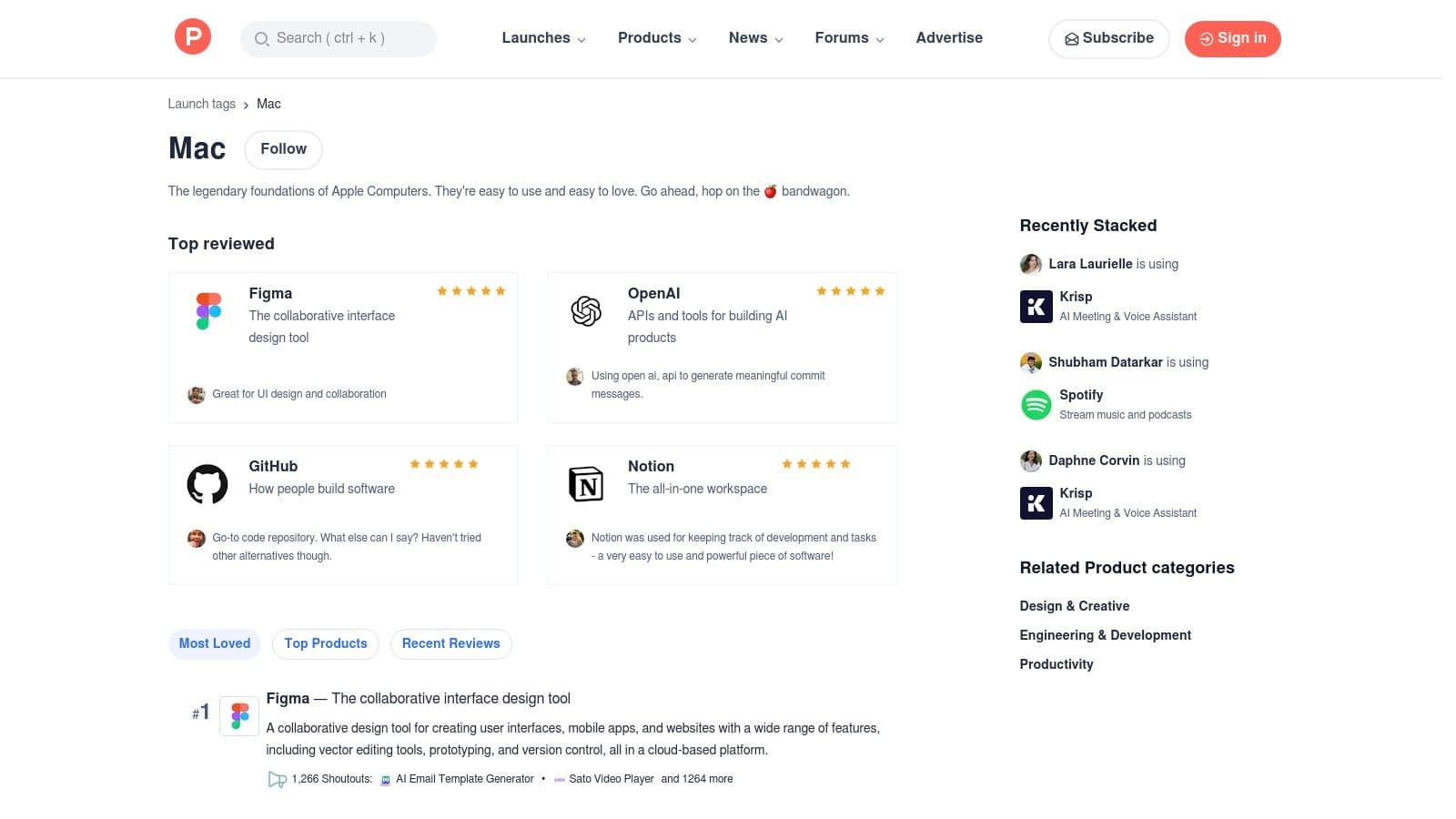Click the shoutouts megaphone icon under Figma
1456x819 pixels.
pos(277,779)
